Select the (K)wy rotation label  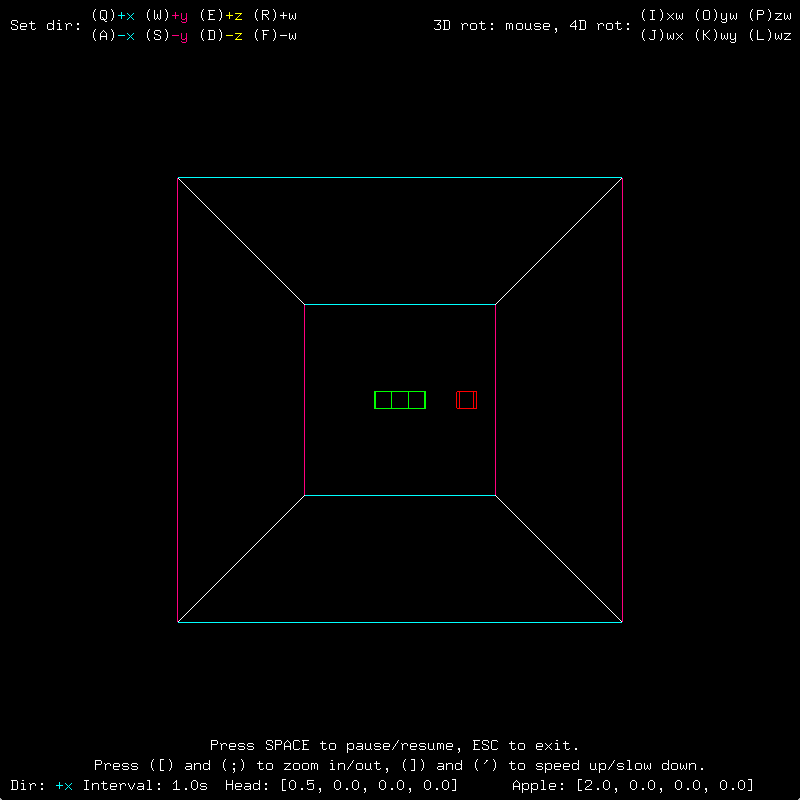pyautogui.click(x=716, y=35)
